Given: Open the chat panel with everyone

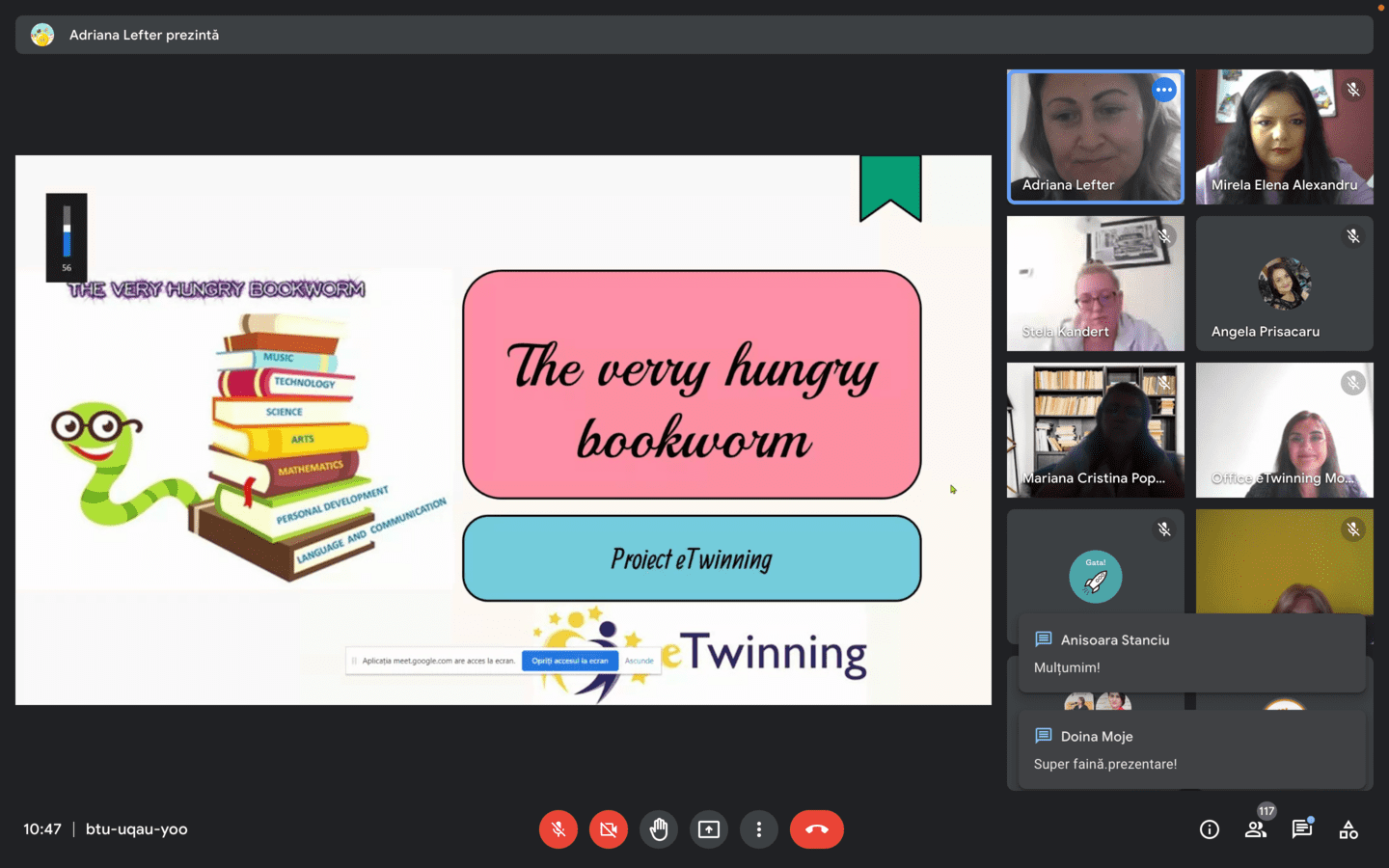Looking at the screenshot, I should click(1302, 828).
